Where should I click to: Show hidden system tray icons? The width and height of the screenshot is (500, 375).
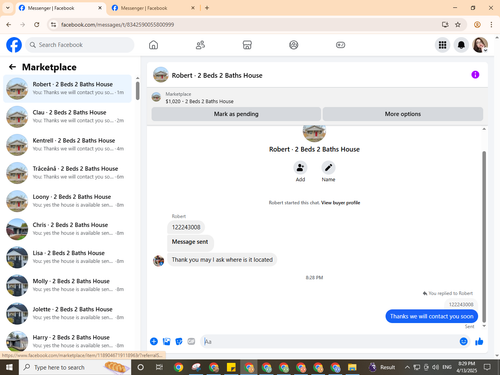pyautogui.click(x=407, y=367)
